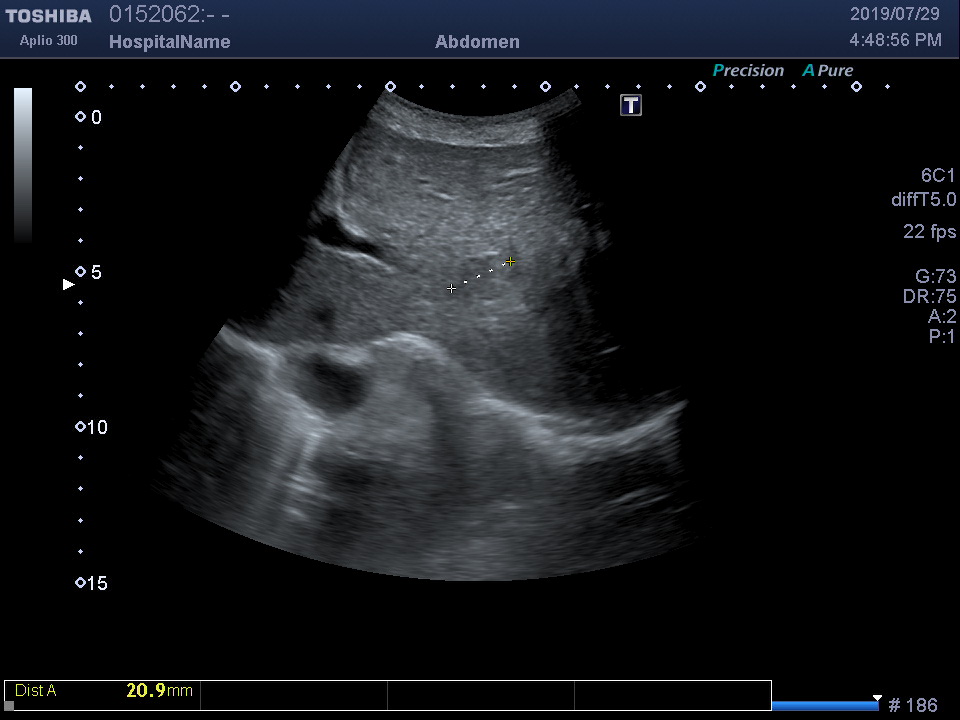Select the white caliper start cross

coord(452,288)
